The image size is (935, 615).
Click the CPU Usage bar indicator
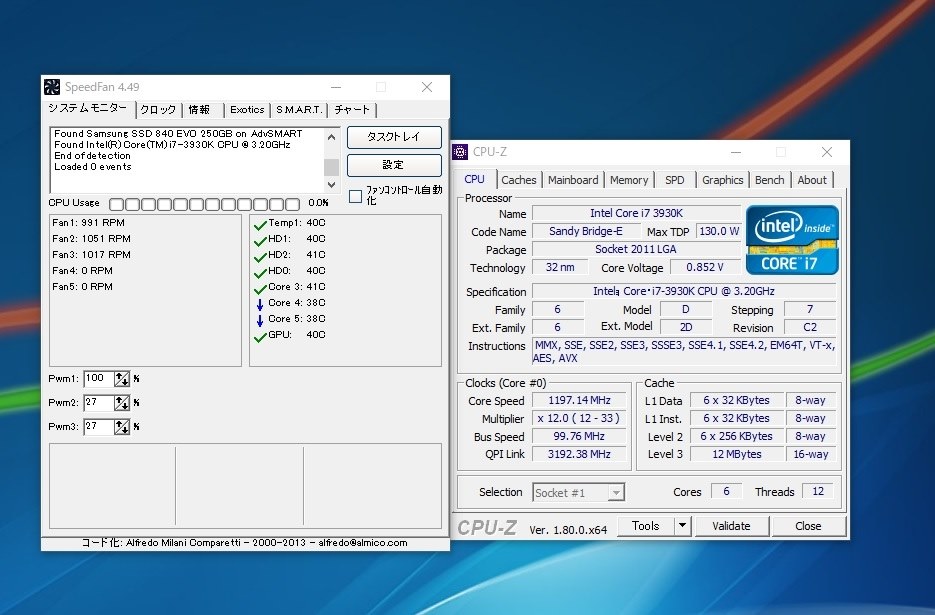(205, 205)
